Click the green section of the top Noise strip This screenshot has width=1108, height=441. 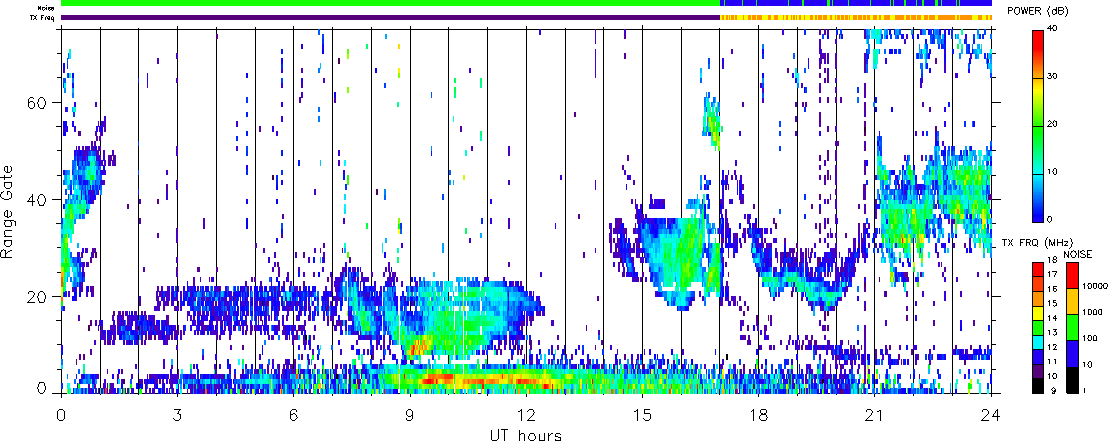coord(390,4)
